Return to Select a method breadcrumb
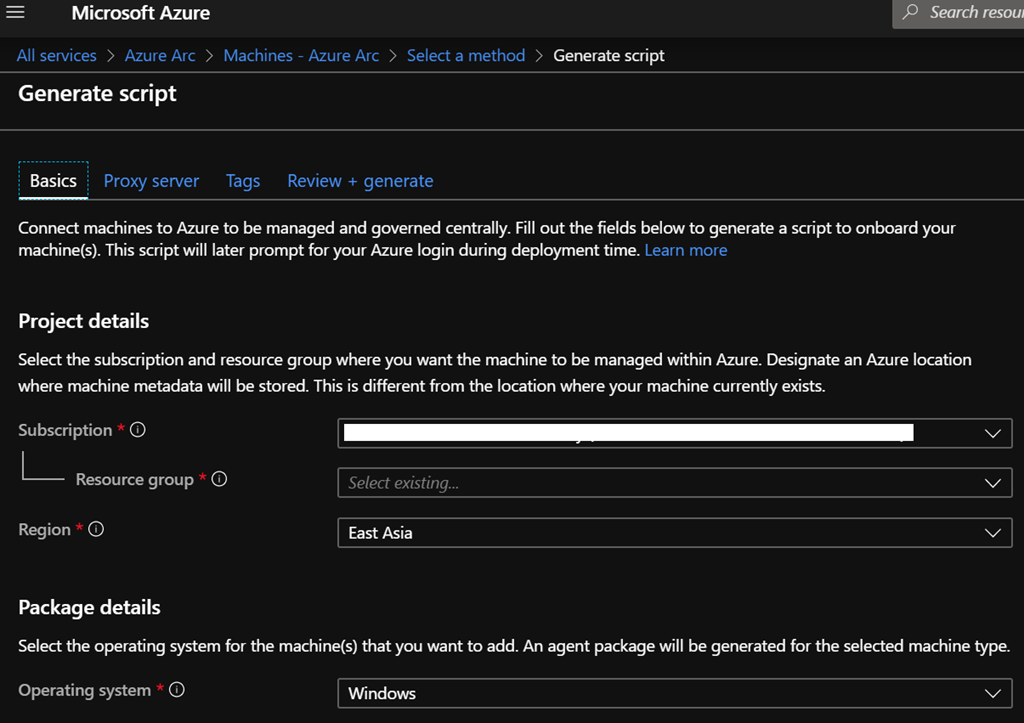This screenshot has width=1024, height=723. coord(465,56)
